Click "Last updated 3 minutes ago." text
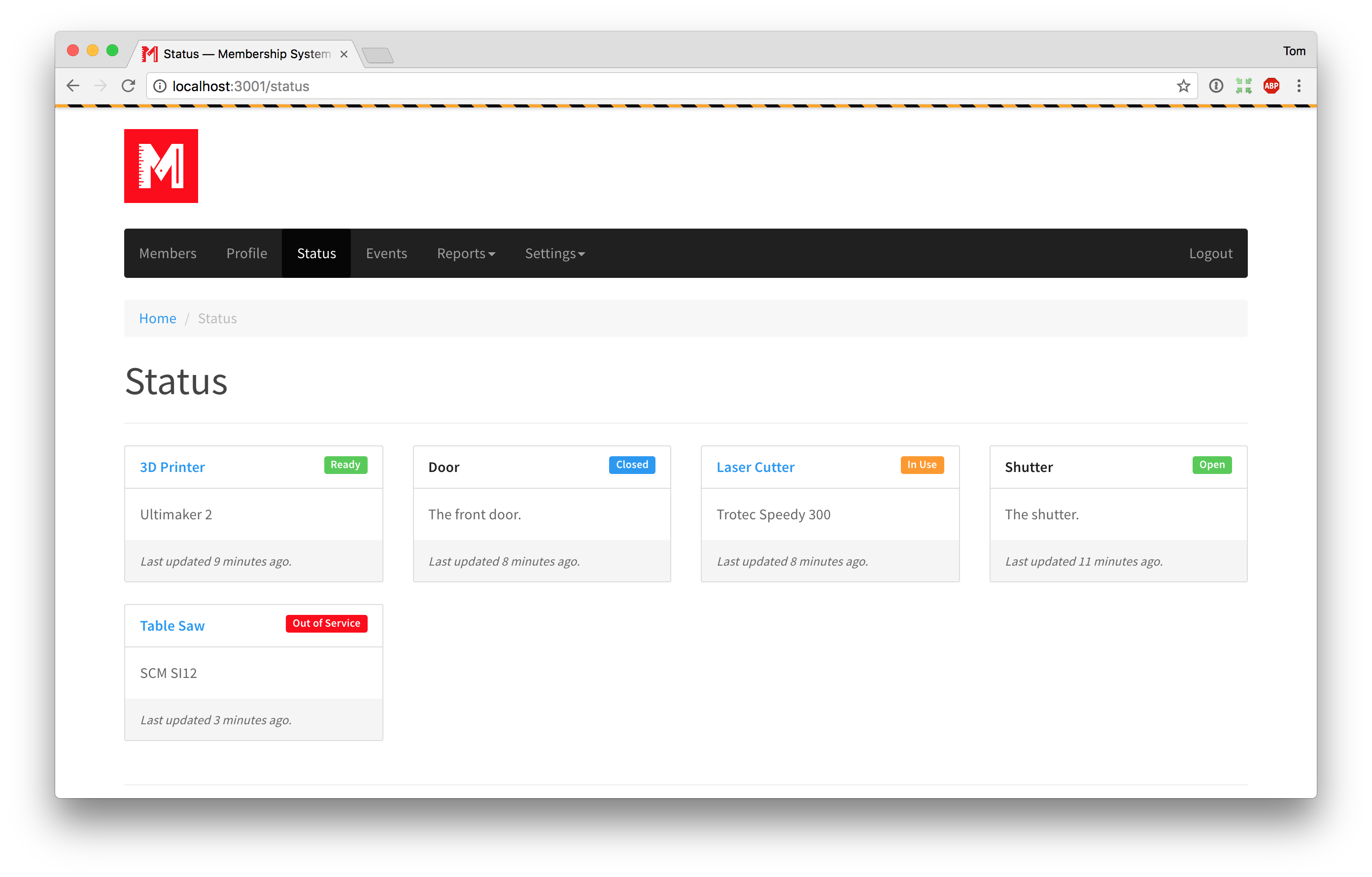Screen dimensions: 1372x877 (216, 720)
